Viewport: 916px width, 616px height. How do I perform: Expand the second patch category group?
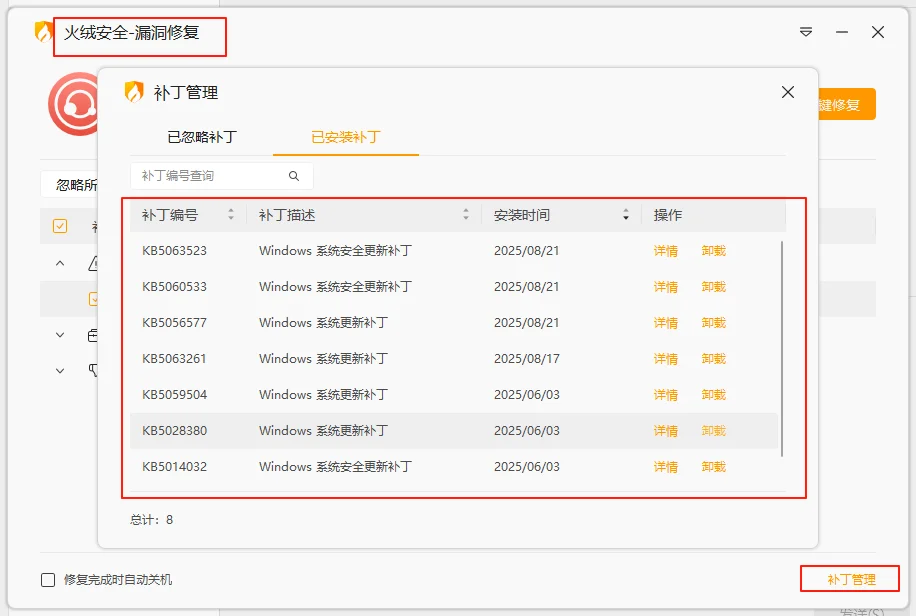click(x=59, y=333)
